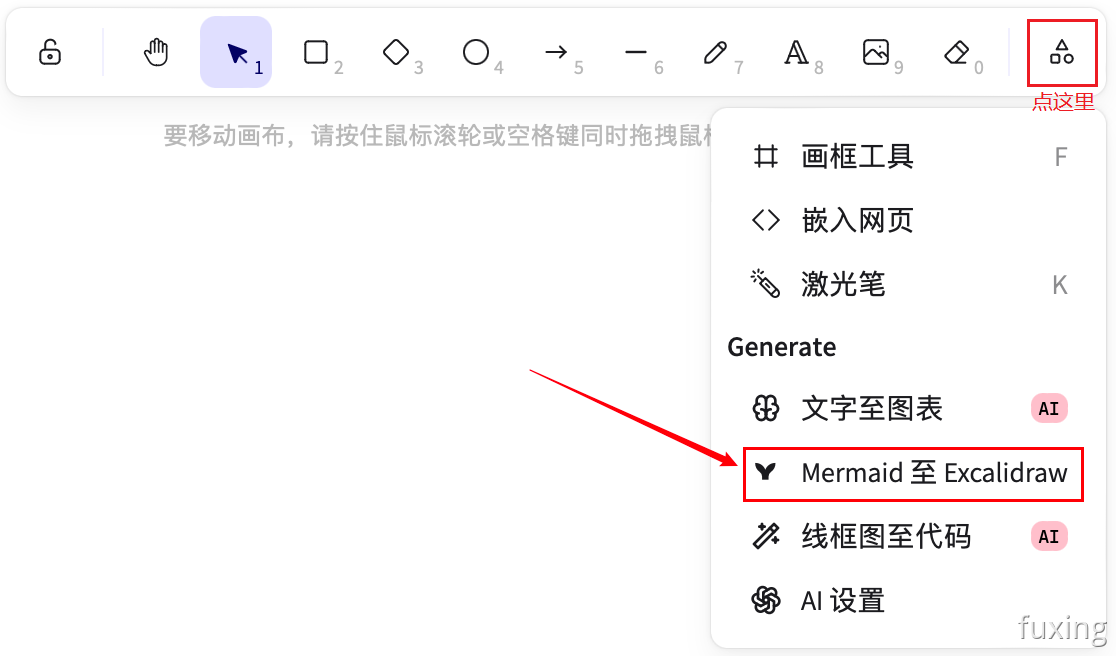Select the Selection arrow tool

coord(236,52)
